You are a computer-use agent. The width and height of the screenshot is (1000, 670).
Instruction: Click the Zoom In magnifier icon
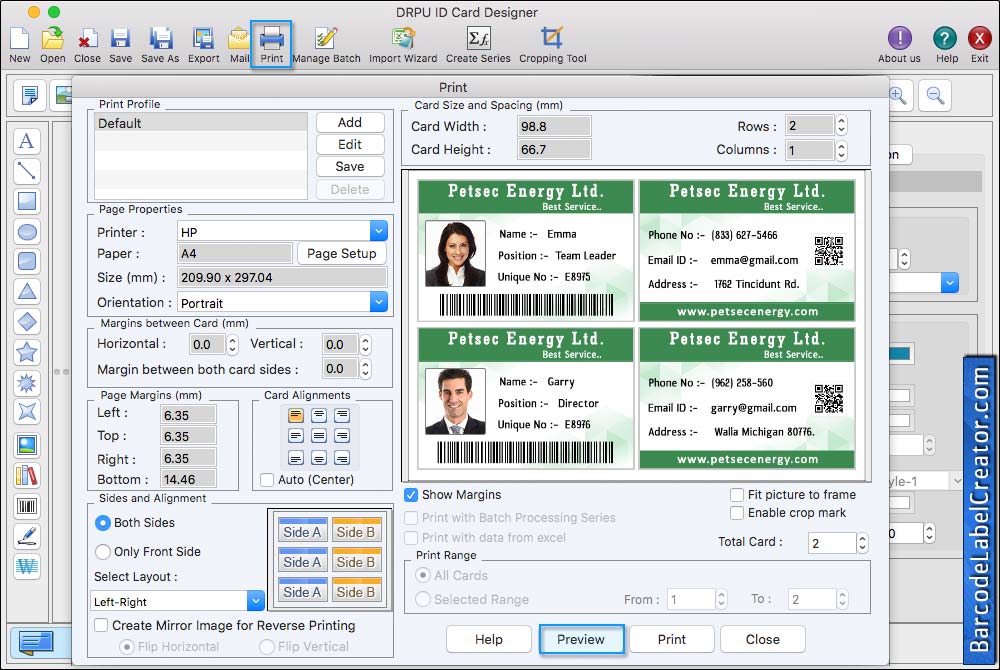[x=898, y=96]
